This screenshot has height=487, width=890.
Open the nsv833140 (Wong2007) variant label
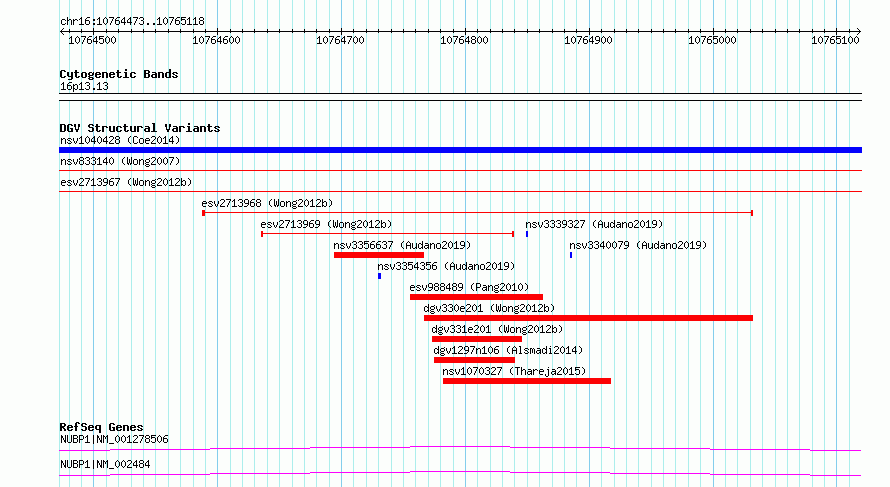click(x=120, y=161)
